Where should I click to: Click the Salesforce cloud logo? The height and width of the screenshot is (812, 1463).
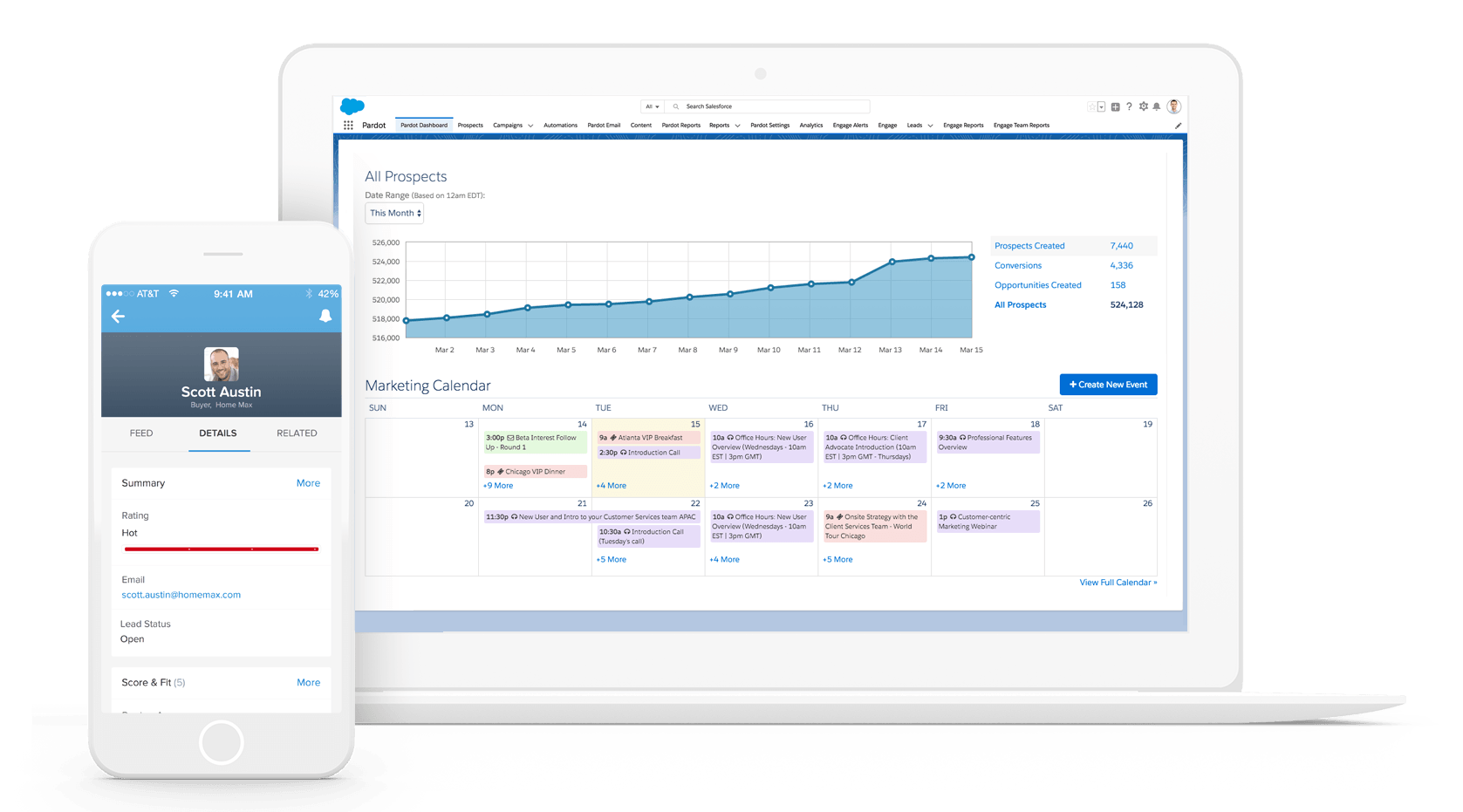pos(352,106)
